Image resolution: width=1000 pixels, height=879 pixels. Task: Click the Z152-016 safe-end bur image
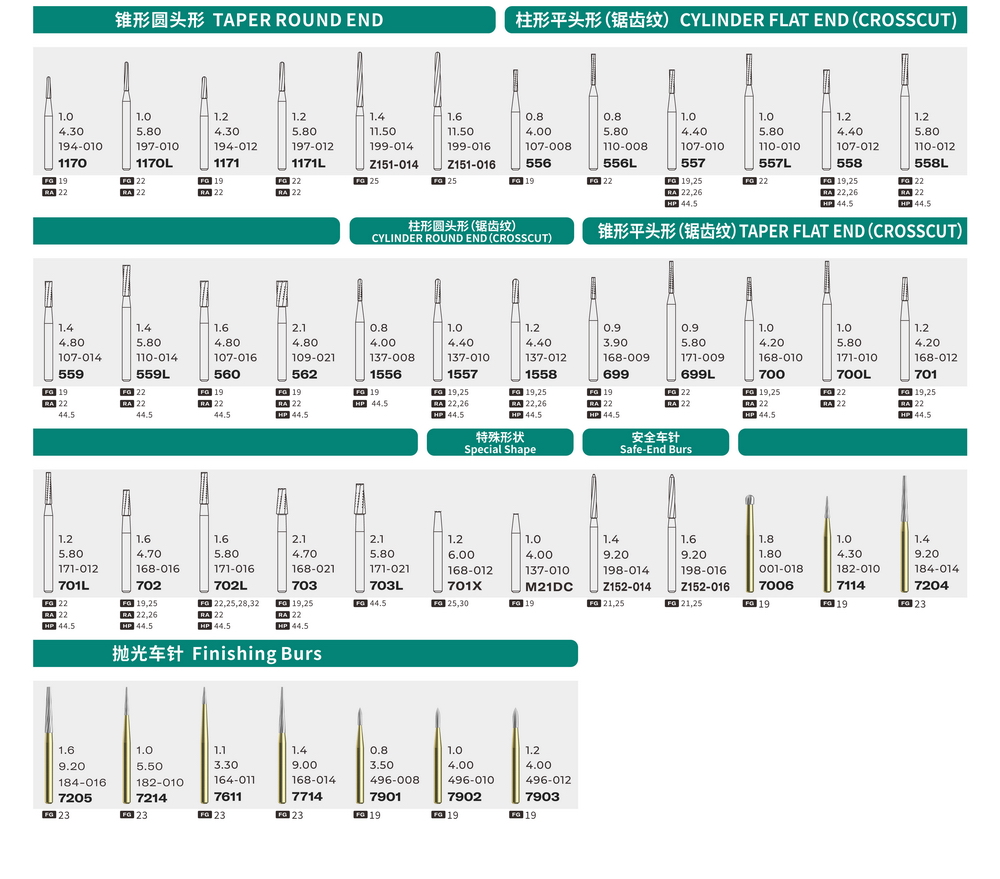pyautogui.click(x=671, y=535)
